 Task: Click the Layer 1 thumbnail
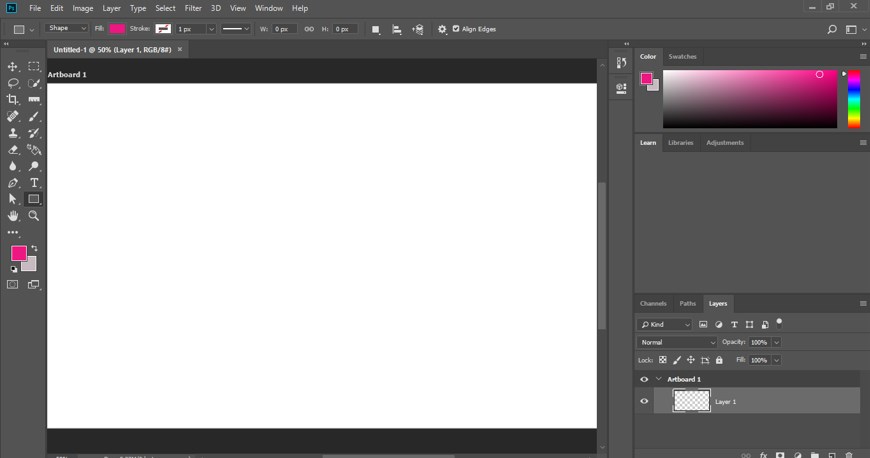(692, 401)
